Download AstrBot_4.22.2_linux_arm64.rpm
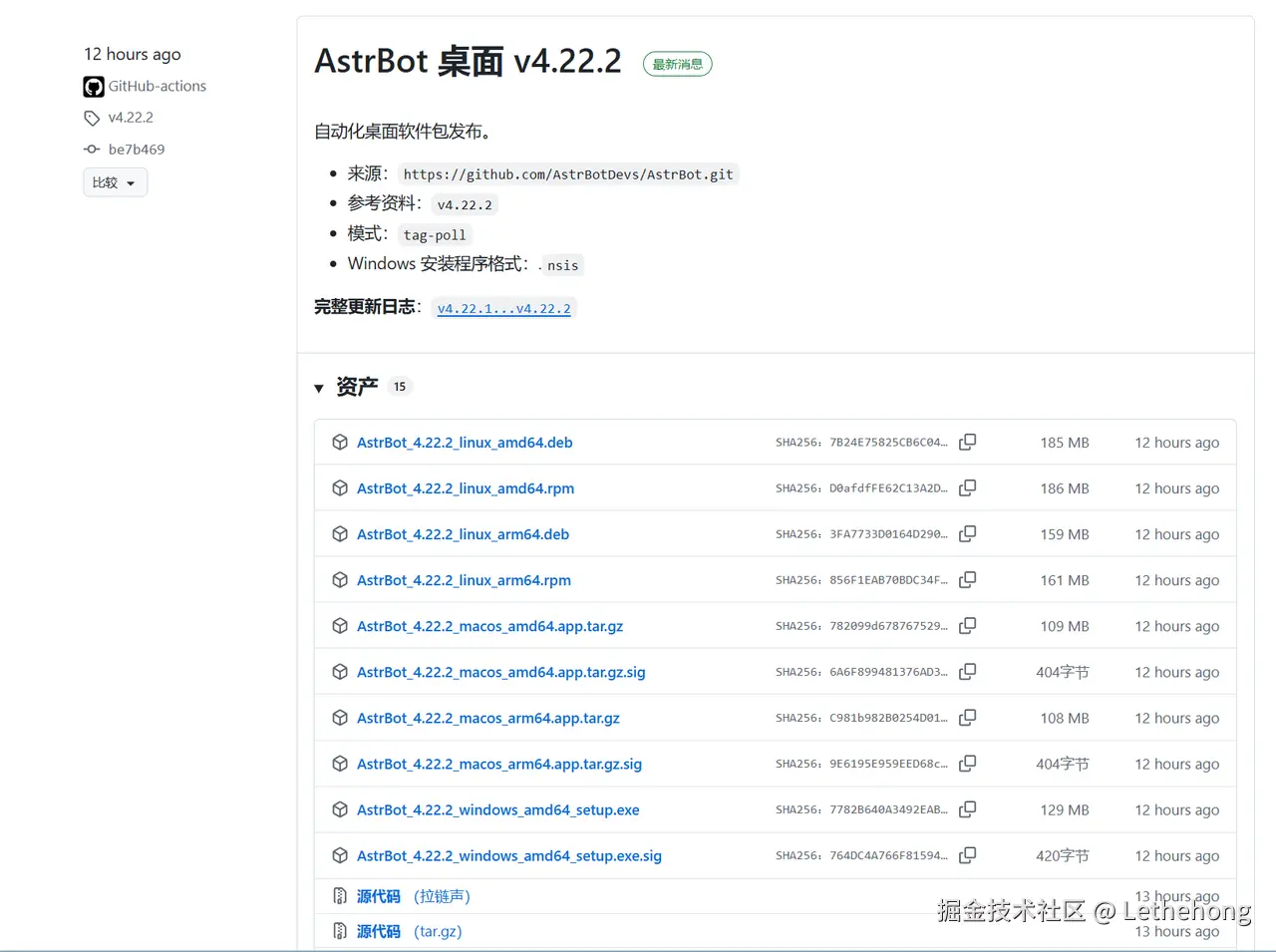The image size is (1276, 952). click(465, 579)
